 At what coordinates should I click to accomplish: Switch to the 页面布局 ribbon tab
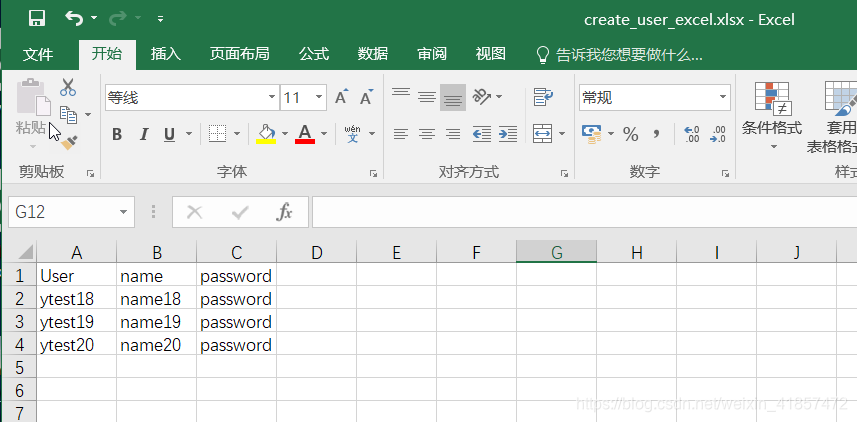coord(239,54)
